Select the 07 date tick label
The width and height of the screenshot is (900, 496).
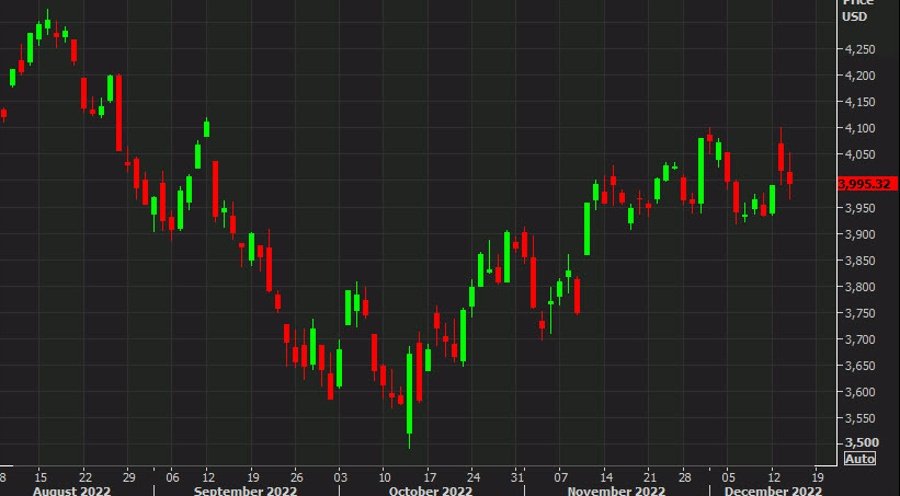coord(561,477)
